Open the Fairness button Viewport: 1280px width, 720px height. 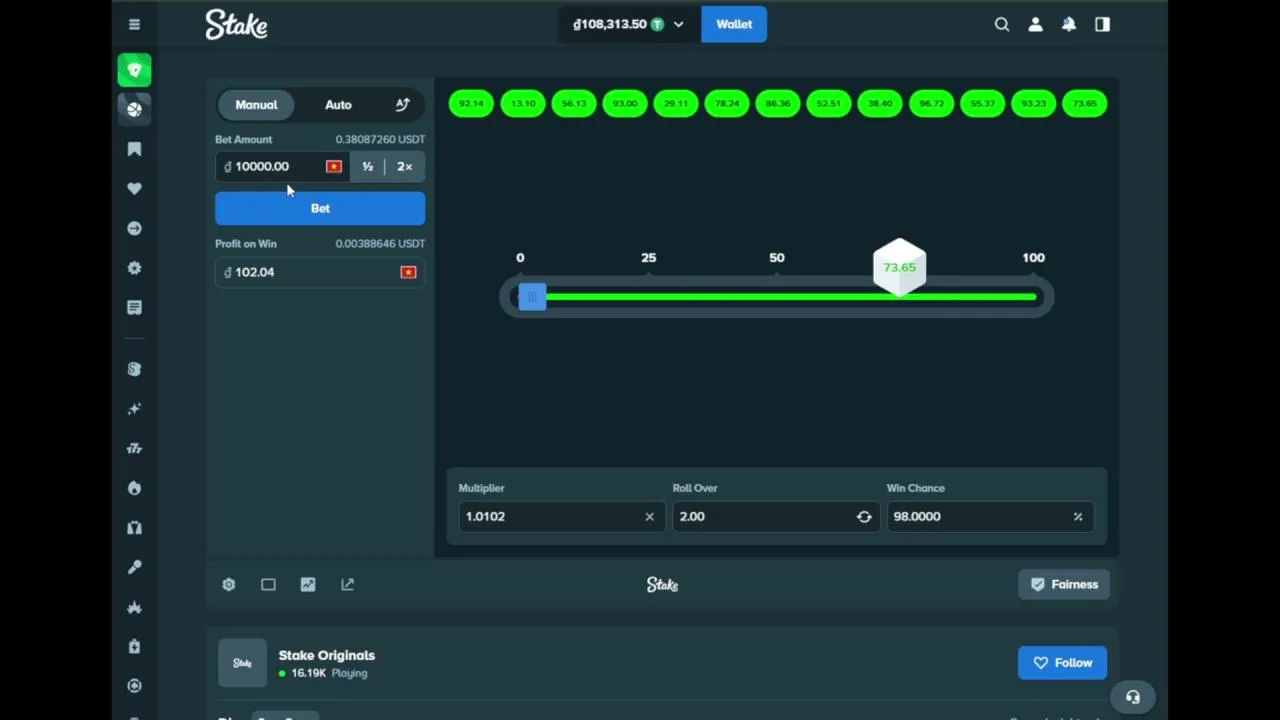point(1064,584)
